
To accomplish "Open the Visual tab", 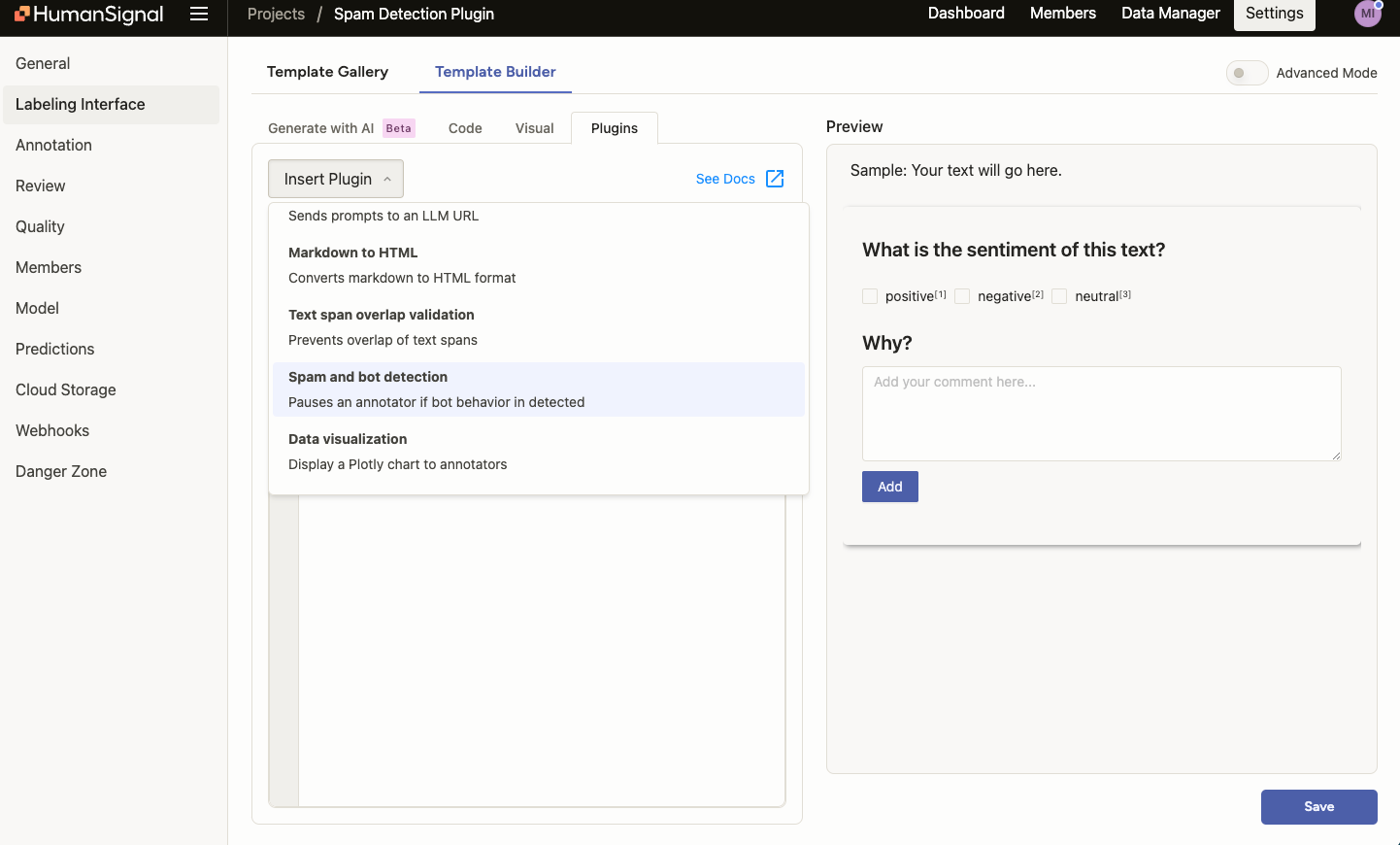I will tap(534, 128).
